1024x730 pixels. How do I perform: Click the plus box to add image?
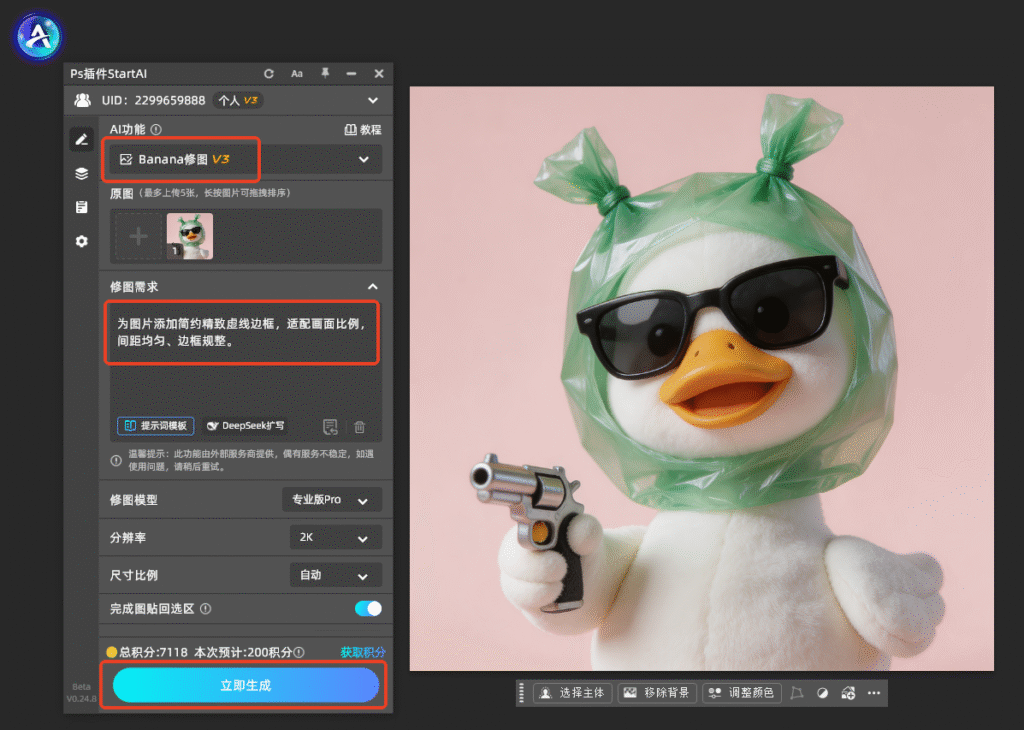(x=138, y=236)
